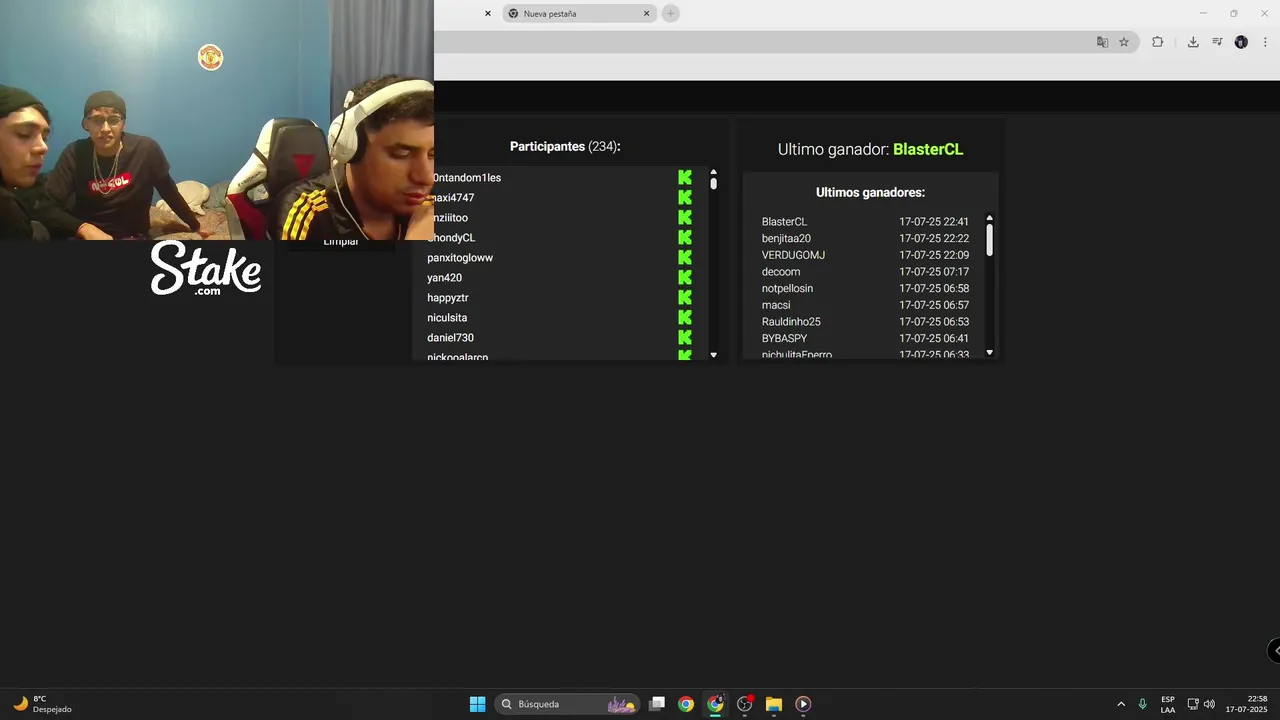The image size is (1280, 720).
Task: Open the active Chrome window in the taskbar
Action: point(715,704)
